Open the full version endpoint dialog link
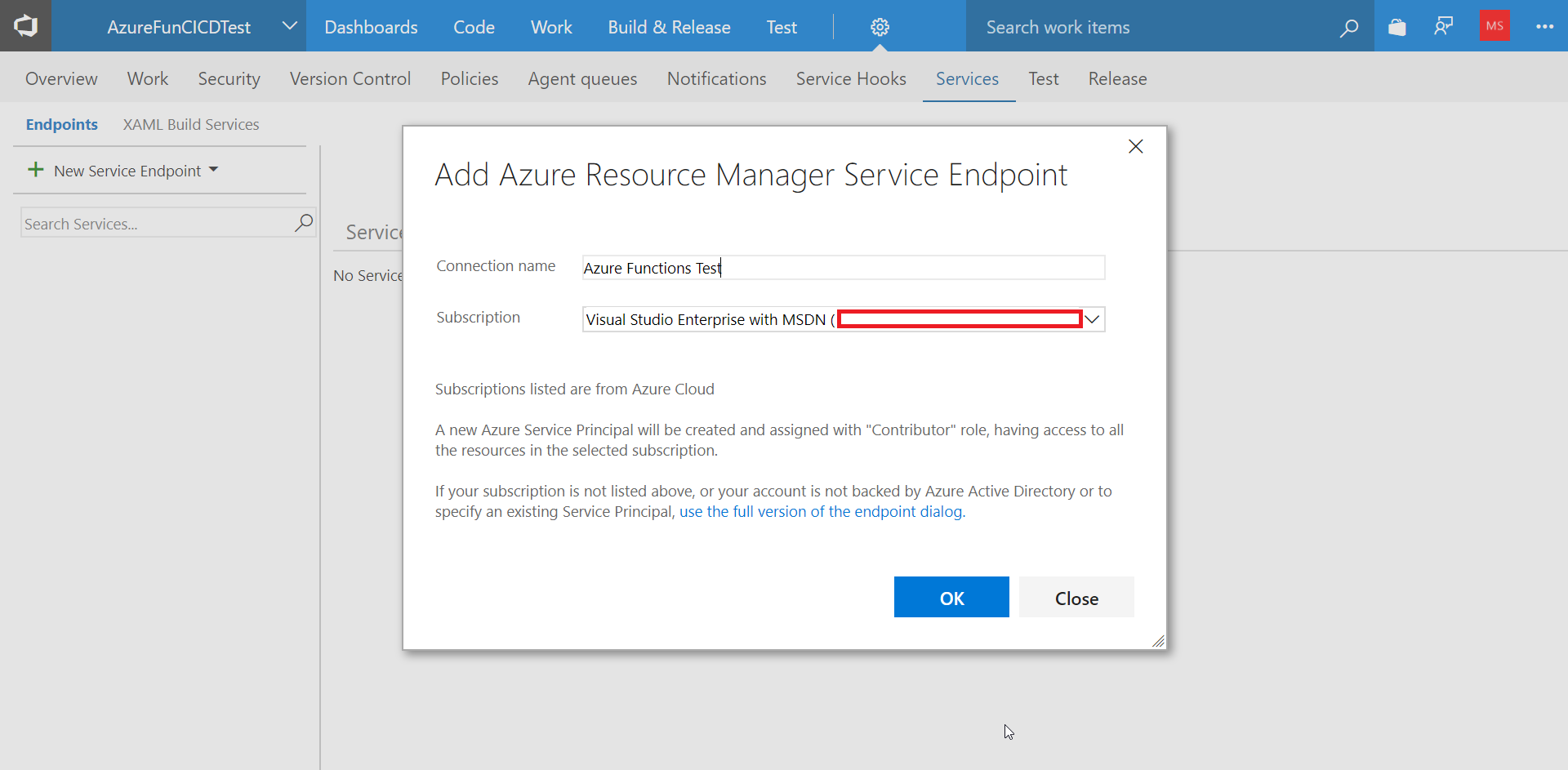This screenshot has width=1568, height=770. pyautogui.click(x=822, y=512)
